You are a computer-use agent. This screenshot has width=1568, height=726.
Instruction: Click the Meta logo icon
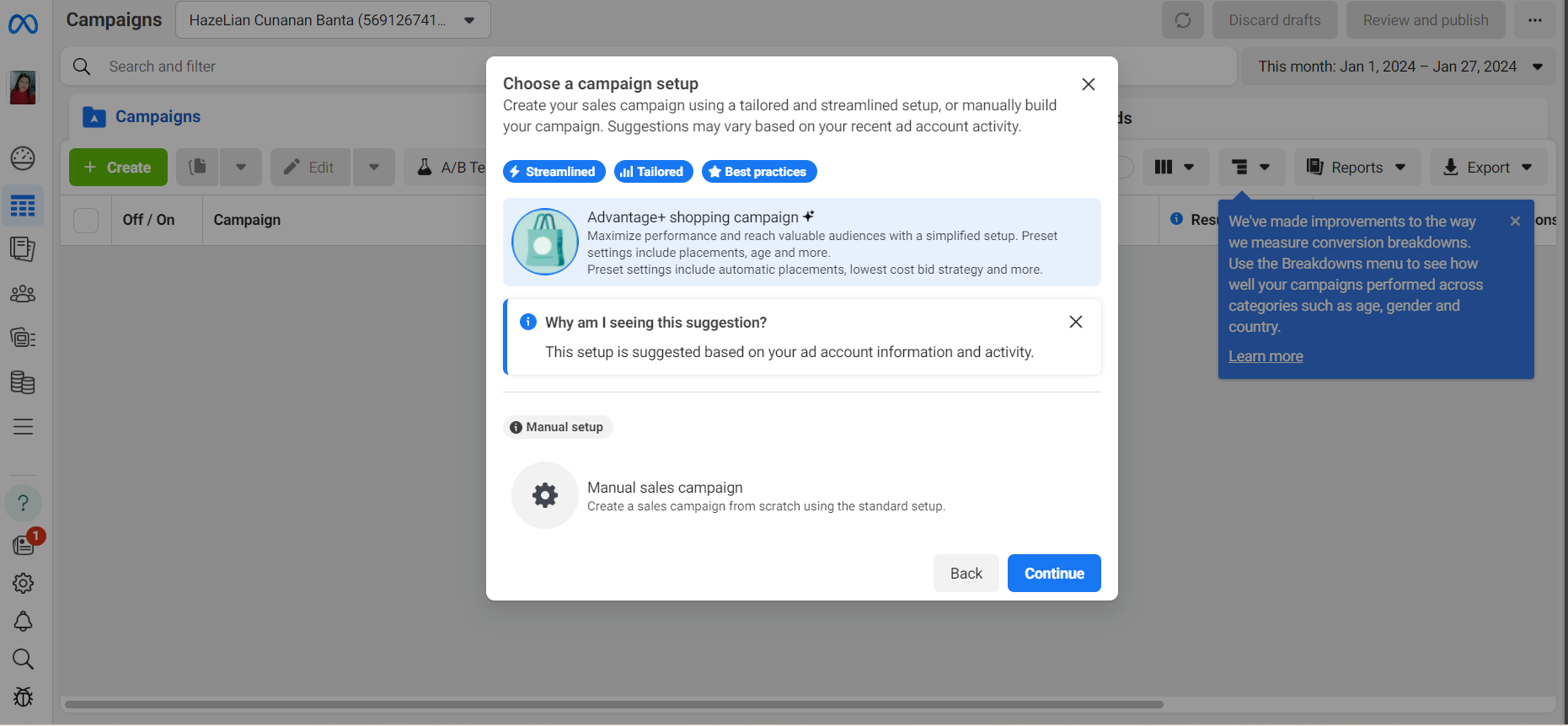[x=23, y=24]
